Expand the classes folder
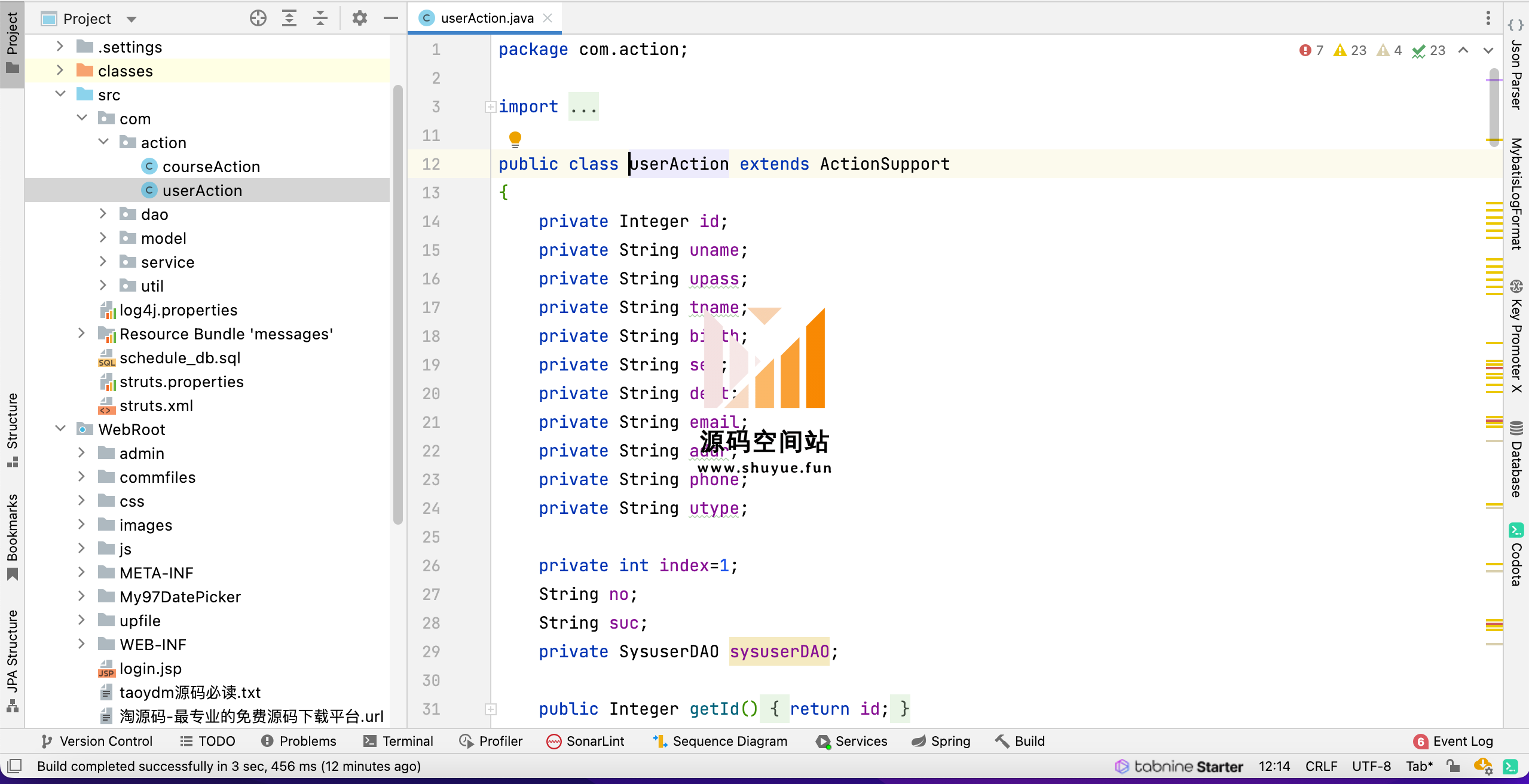Screen dimensions: 1529x784 point(60,70)
